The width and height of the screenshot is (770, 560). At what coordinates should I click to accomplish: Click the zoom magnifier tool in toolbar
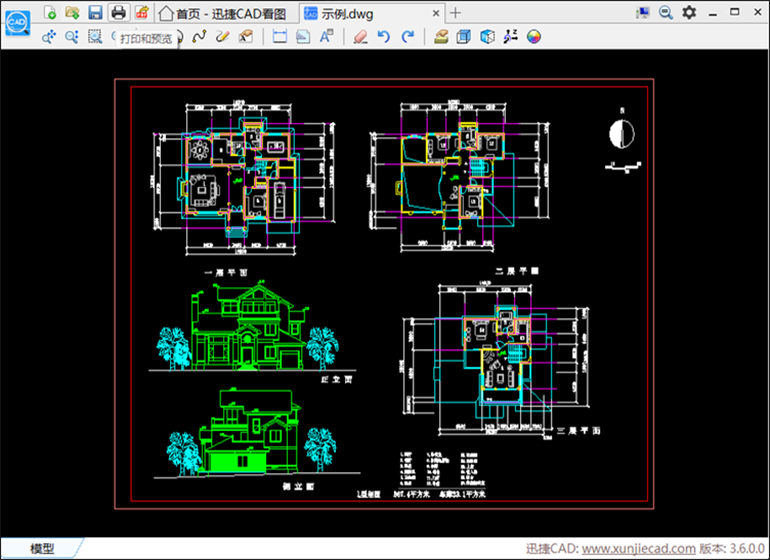(72, 37)
